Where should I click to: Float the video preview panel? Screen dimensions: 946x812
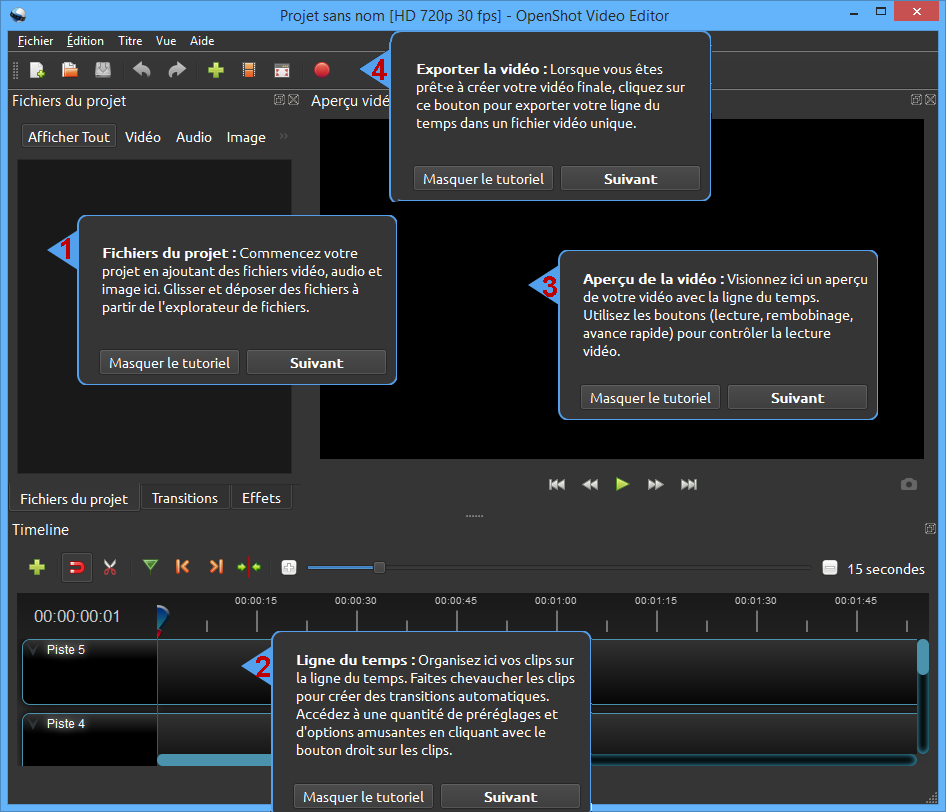(x=916, y=100)
